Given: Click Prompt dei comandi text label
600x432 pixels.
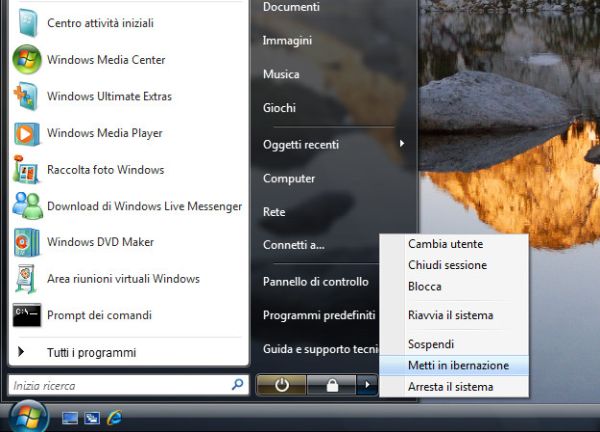Looking at the screenshot, I should pos(99,315).
